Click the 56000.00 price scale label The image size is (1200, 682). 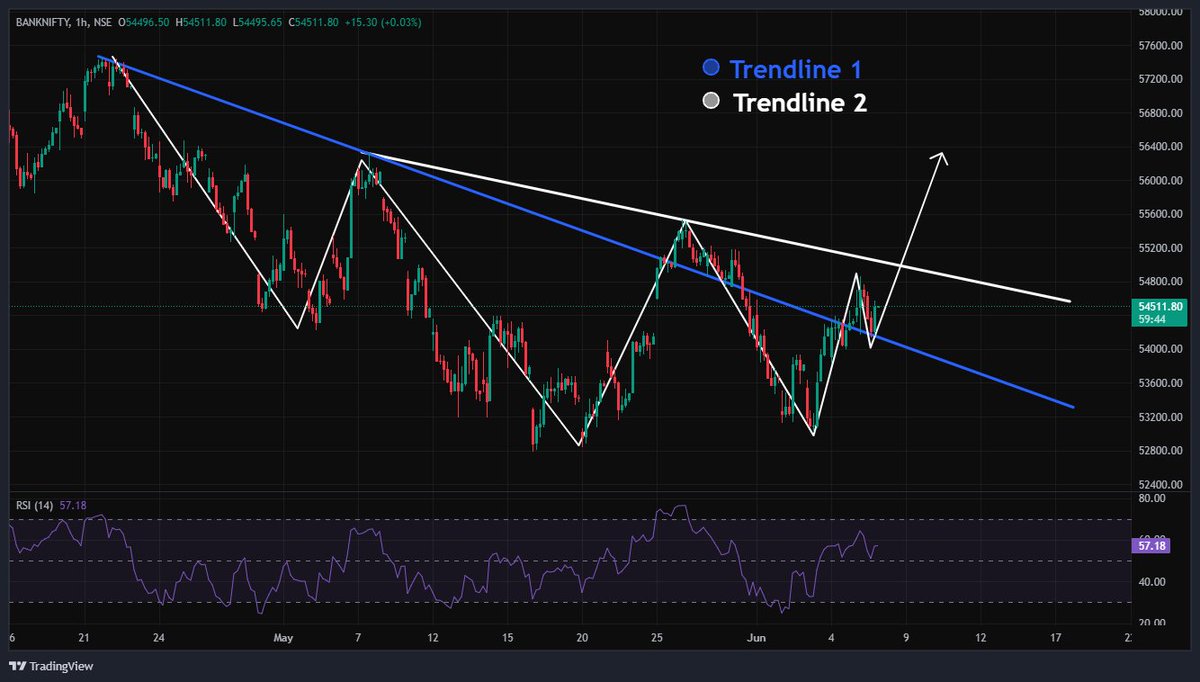coord(1160,181)
